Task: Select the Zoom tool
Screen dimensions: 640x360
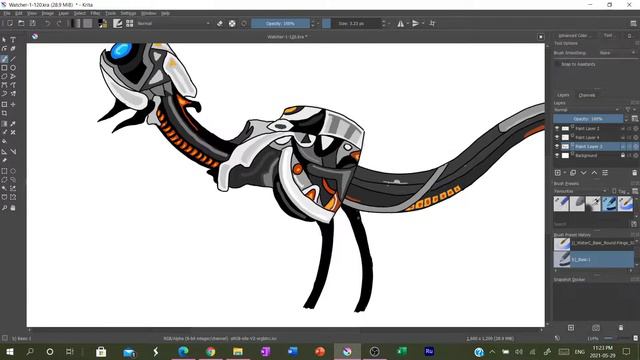Action: pyautogui.click(x=4, y=208)
